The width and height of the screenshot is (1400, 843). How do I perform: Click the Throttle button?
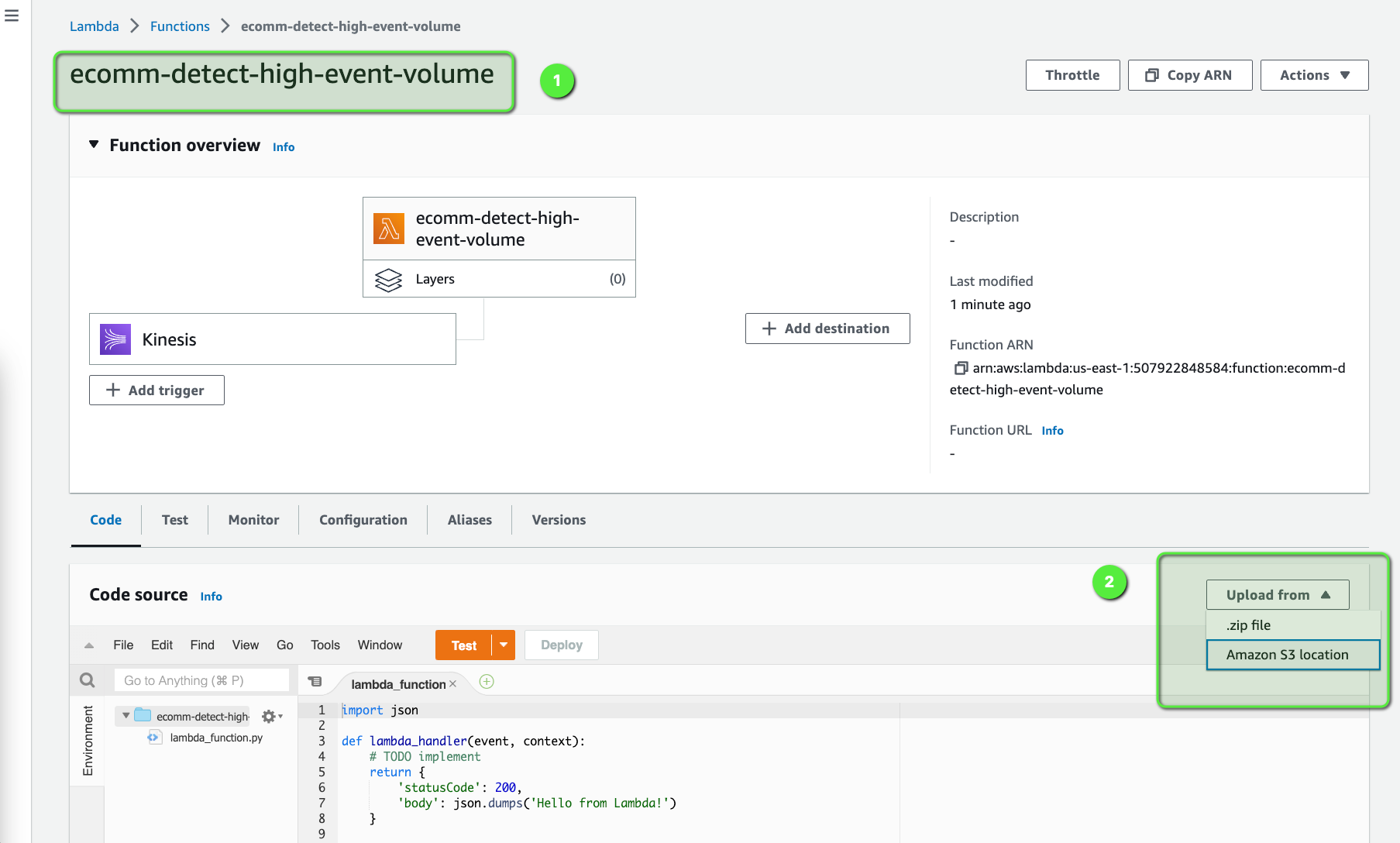coord(1072,75)
